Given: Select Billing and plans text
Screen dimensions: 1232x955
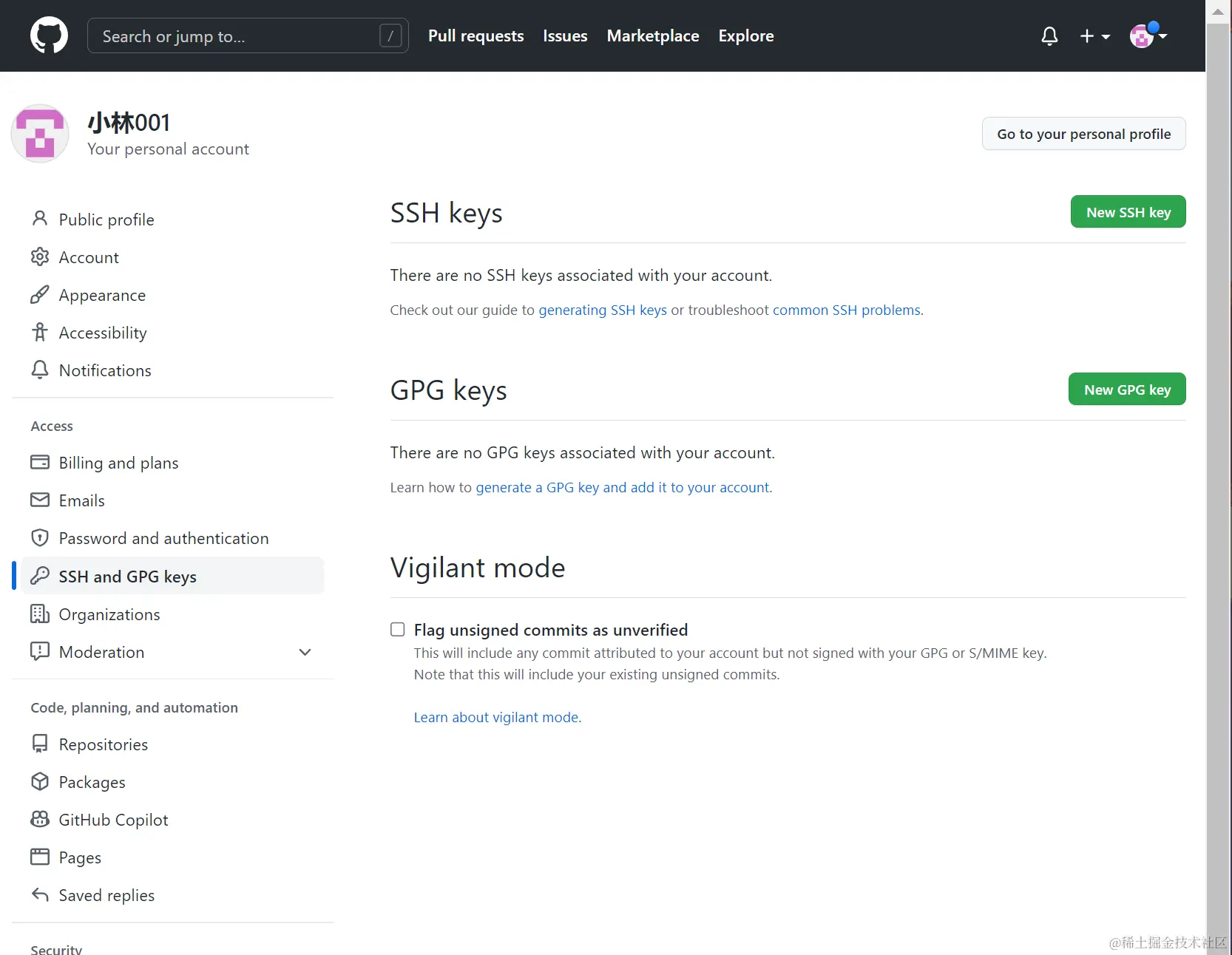Looking at the screenshot, I should 118,463.
